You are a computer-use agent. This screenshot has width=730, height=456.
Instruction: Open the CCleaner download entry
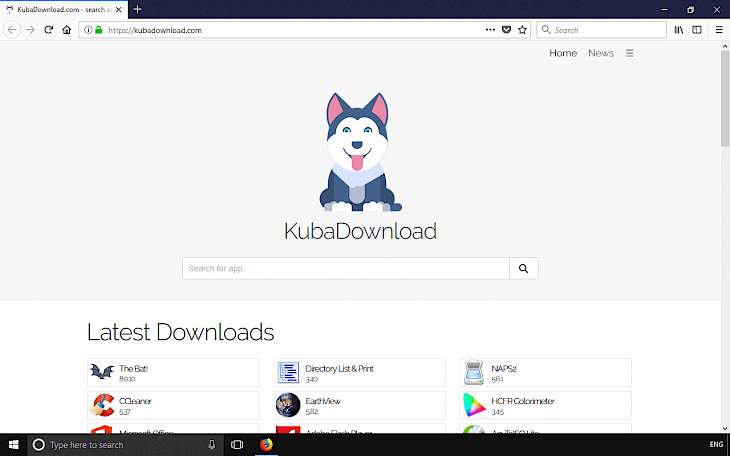coord(173,405)
